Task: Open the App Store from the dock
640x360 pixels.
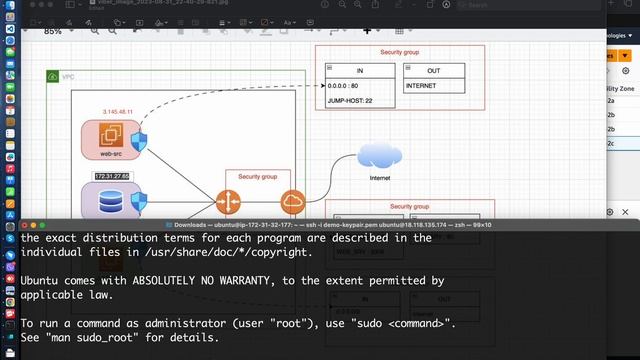Action: pyautogui.click(x=10, y=215)
